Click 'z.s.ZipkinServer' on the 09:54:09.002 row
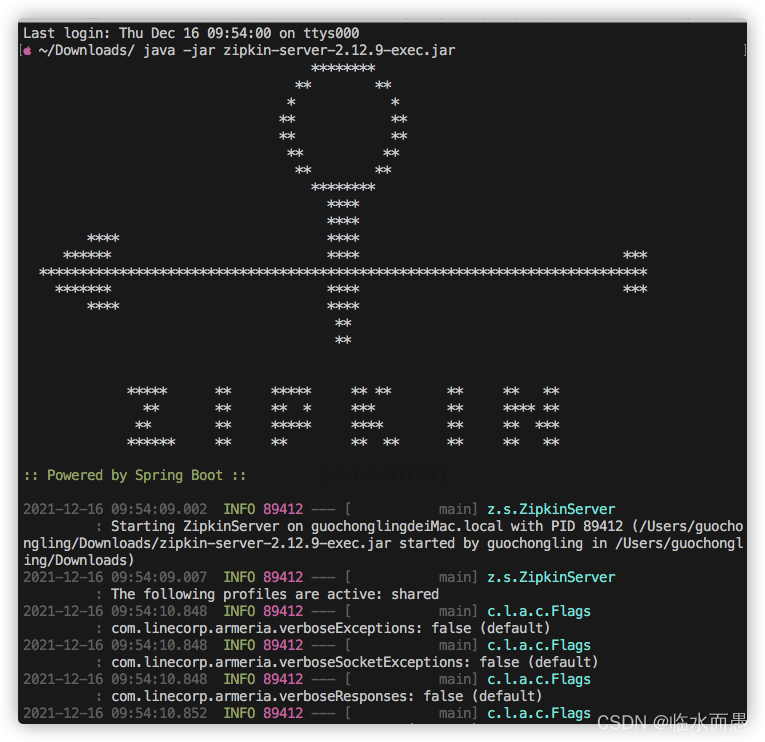 (551, 509)
